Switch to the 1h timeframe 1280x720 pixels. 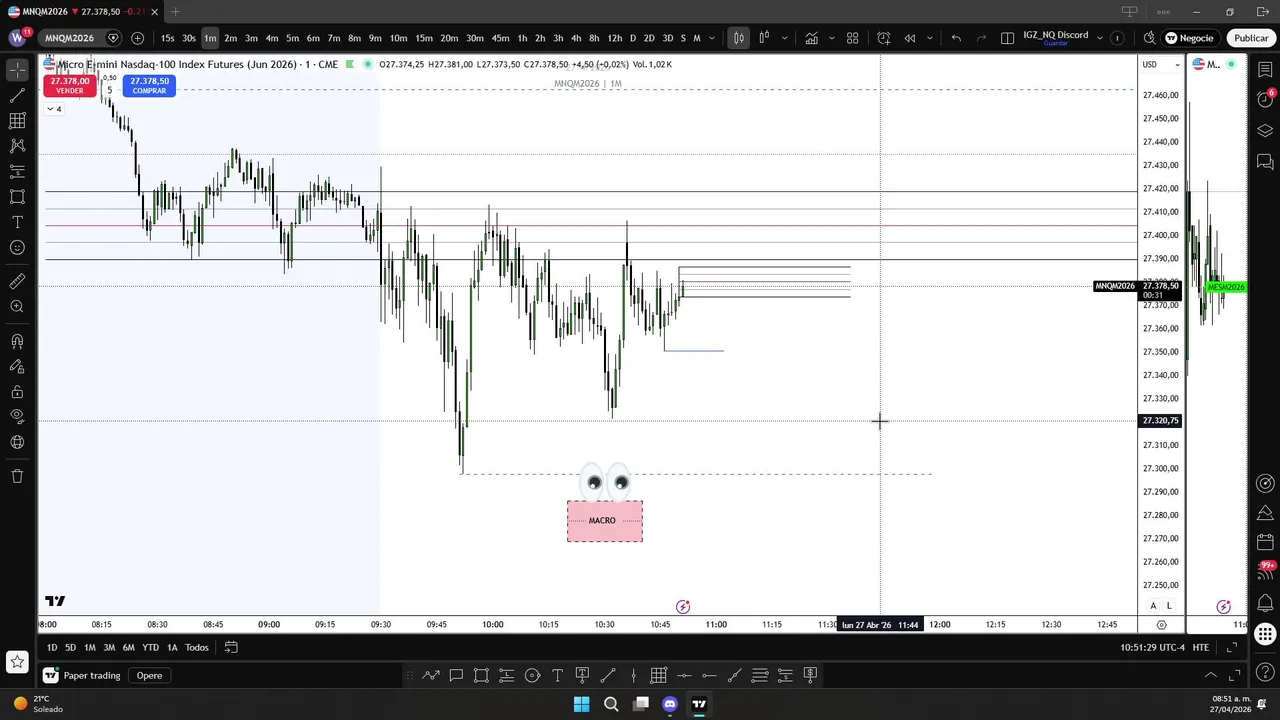tap(522, 38)
